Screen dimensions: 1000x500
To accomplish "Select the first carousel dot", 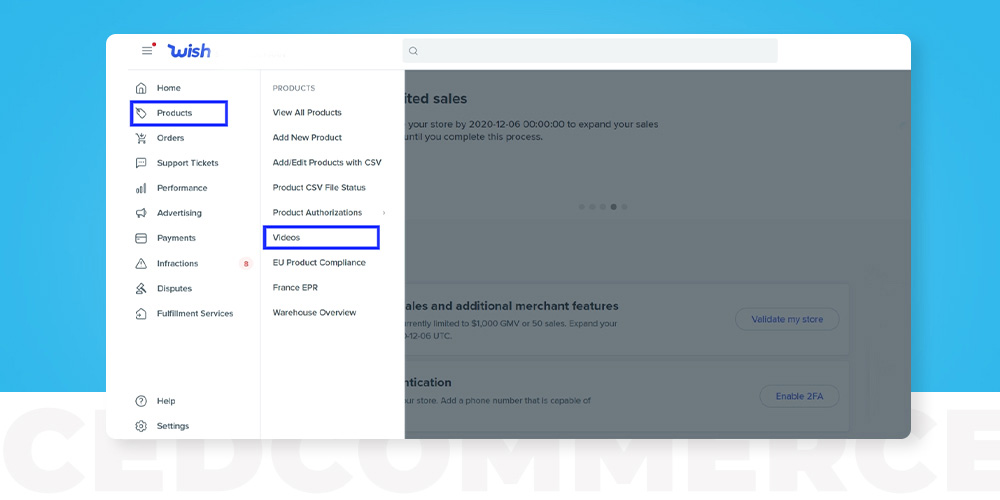I will click(x=582, y=207).
